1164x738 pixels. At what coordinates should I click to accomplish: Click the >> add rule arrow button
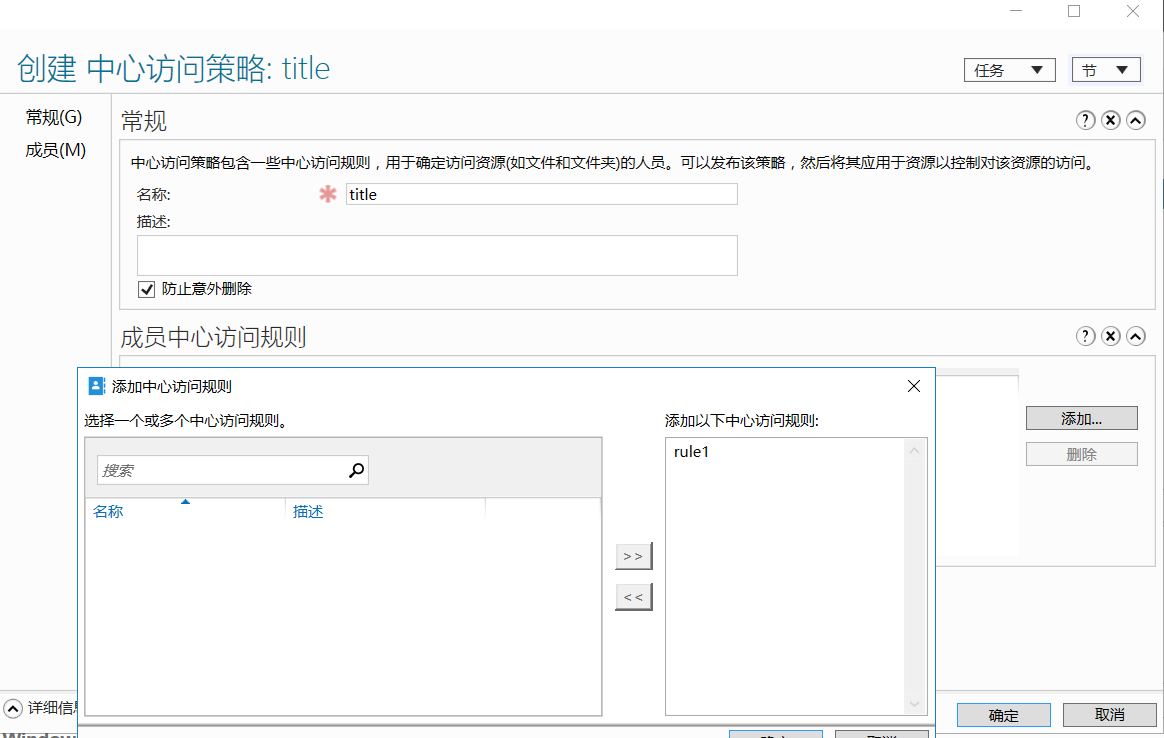[x=633, y=556]
